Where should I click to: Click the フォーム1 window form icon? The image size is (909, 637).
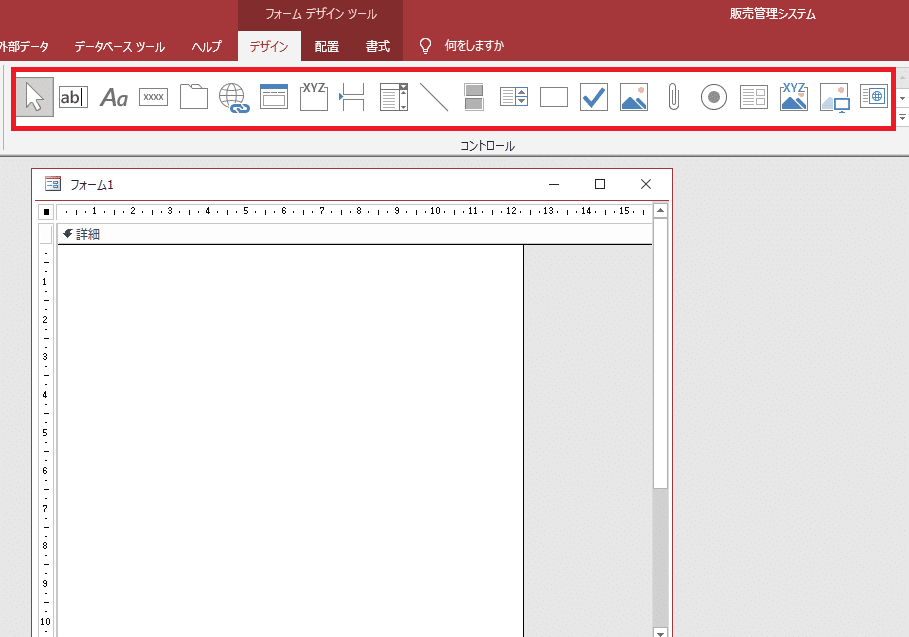tap(53, 184)
